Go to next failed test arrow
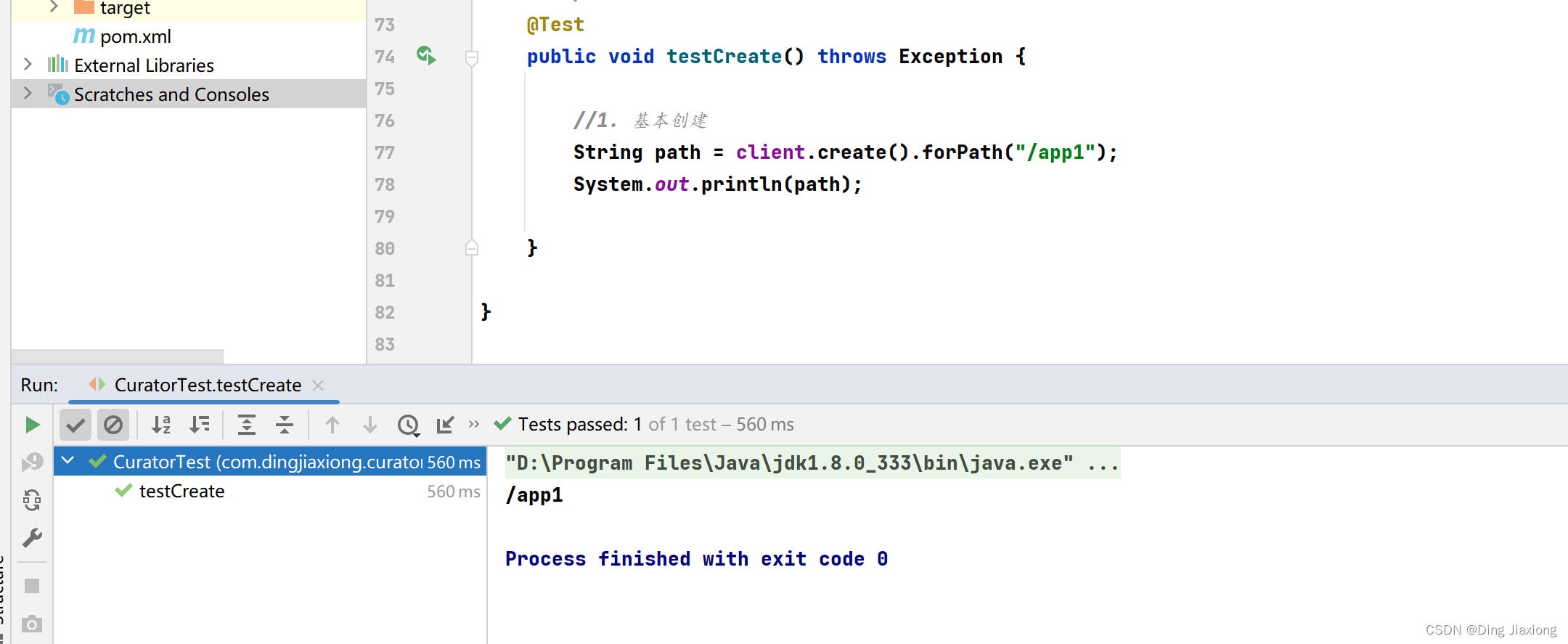Viewport: 1568px width, 644px height. [370, 425]
